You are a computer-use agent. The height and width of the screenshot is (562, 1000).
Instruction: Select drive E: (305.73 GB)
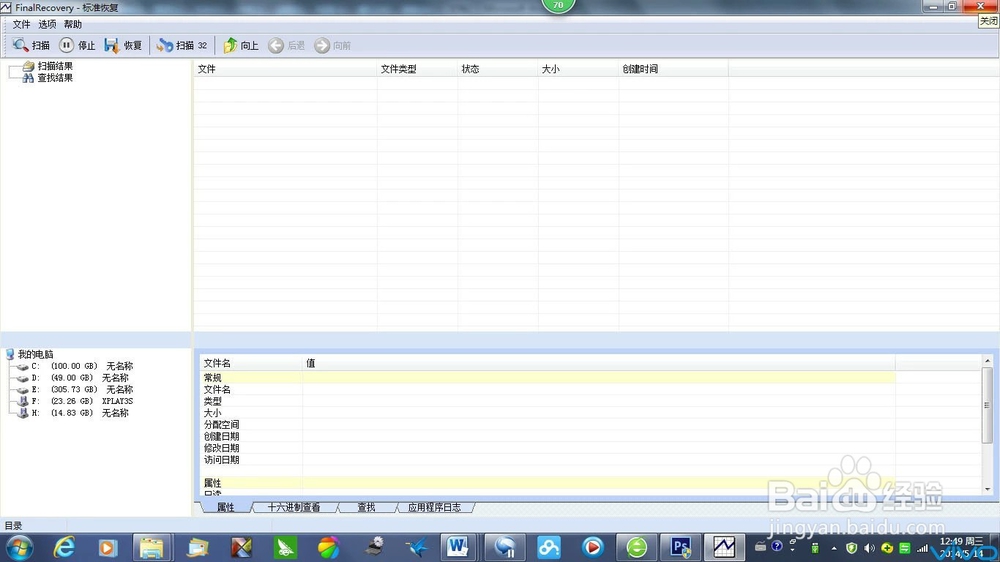coord(82,389)
